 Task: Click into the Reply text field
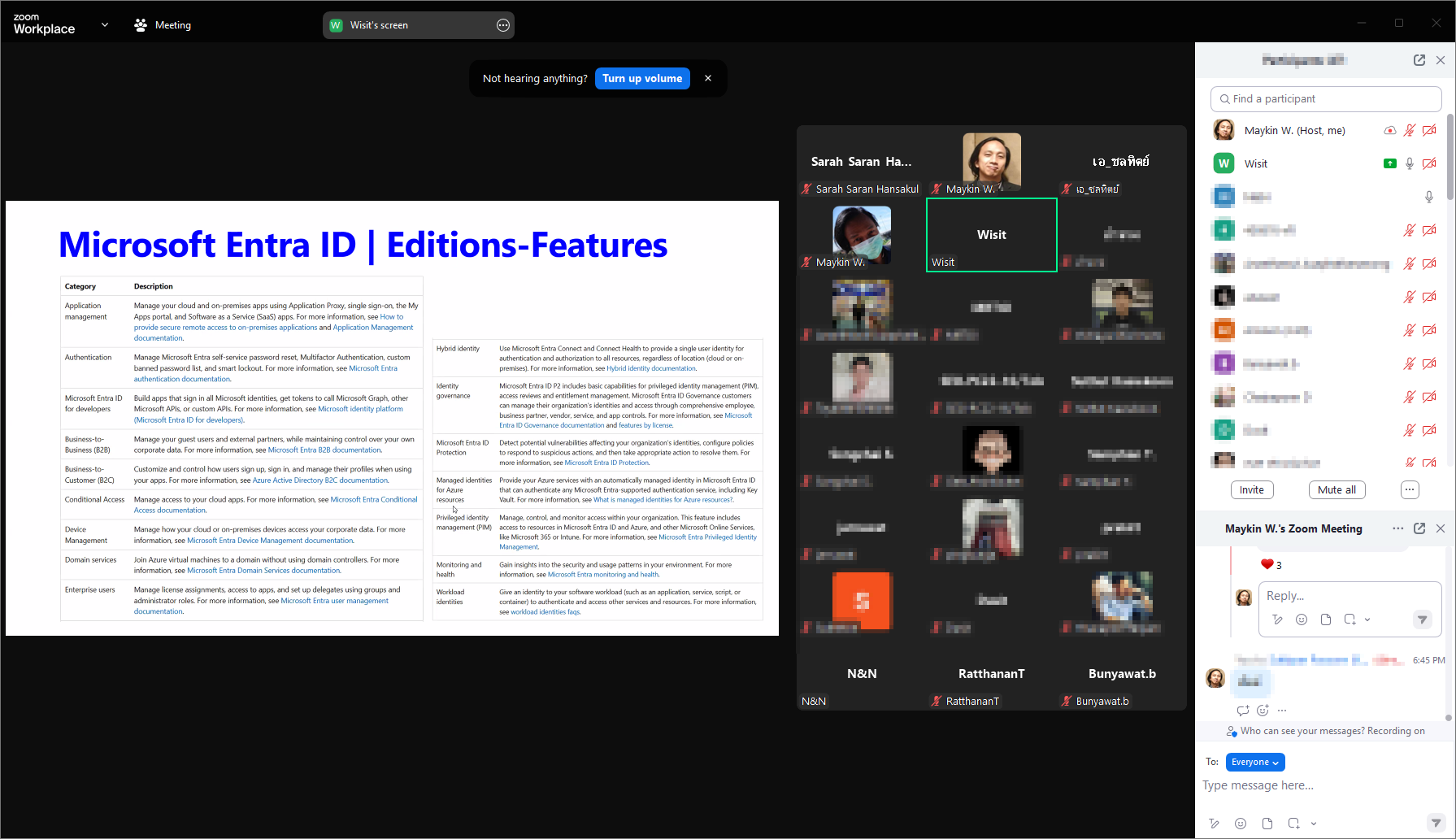pyautogui.click(x=1350, y=596)
